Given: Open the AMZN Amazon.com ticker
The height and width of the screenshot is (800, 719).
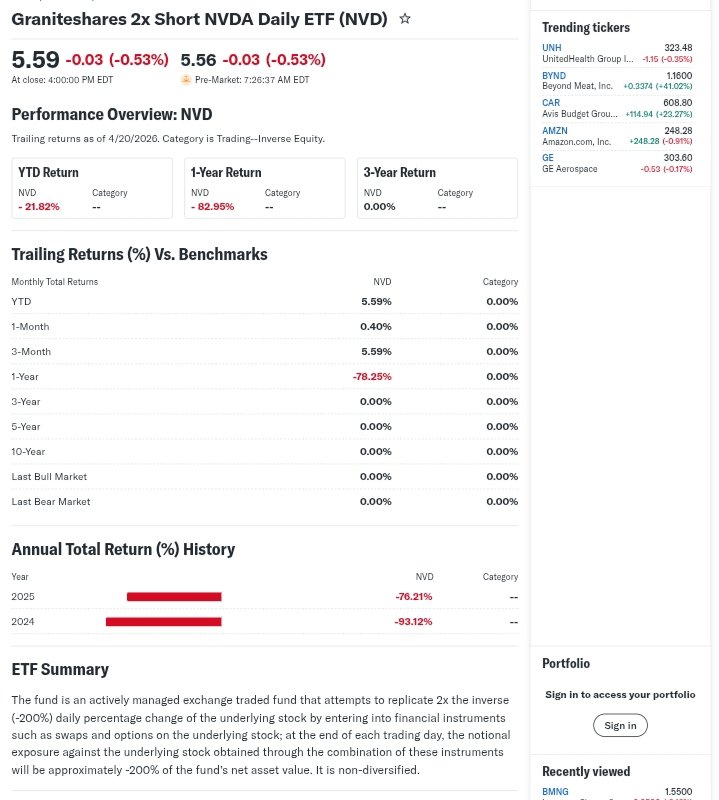Looking at the screenshot, I should [554, 130].
